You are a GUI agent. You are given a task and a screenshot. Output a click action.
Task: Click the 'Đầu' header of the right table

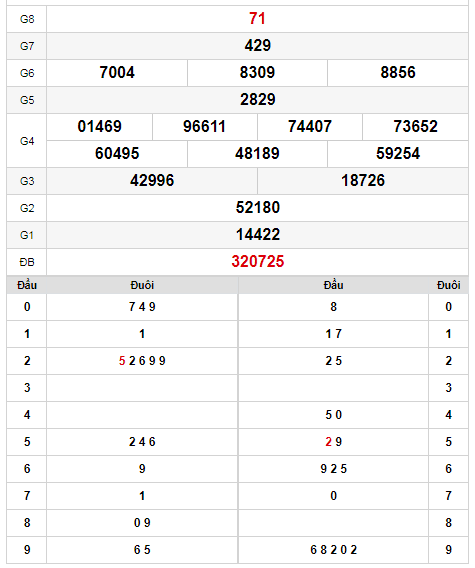[333, 285]
